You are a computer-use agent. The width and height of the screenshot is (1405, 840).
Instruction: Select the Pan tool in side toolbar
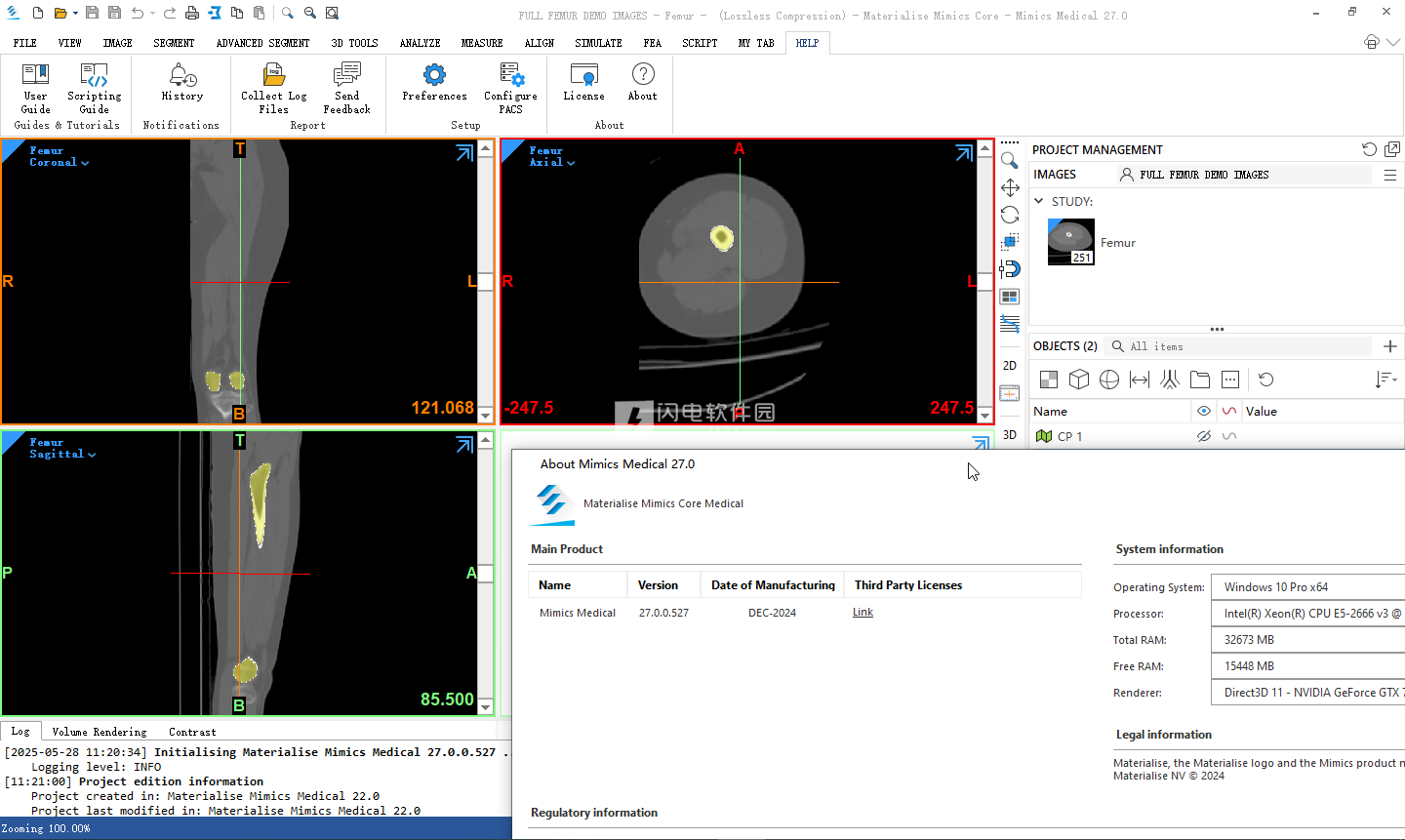click(x=1010, y=187)
